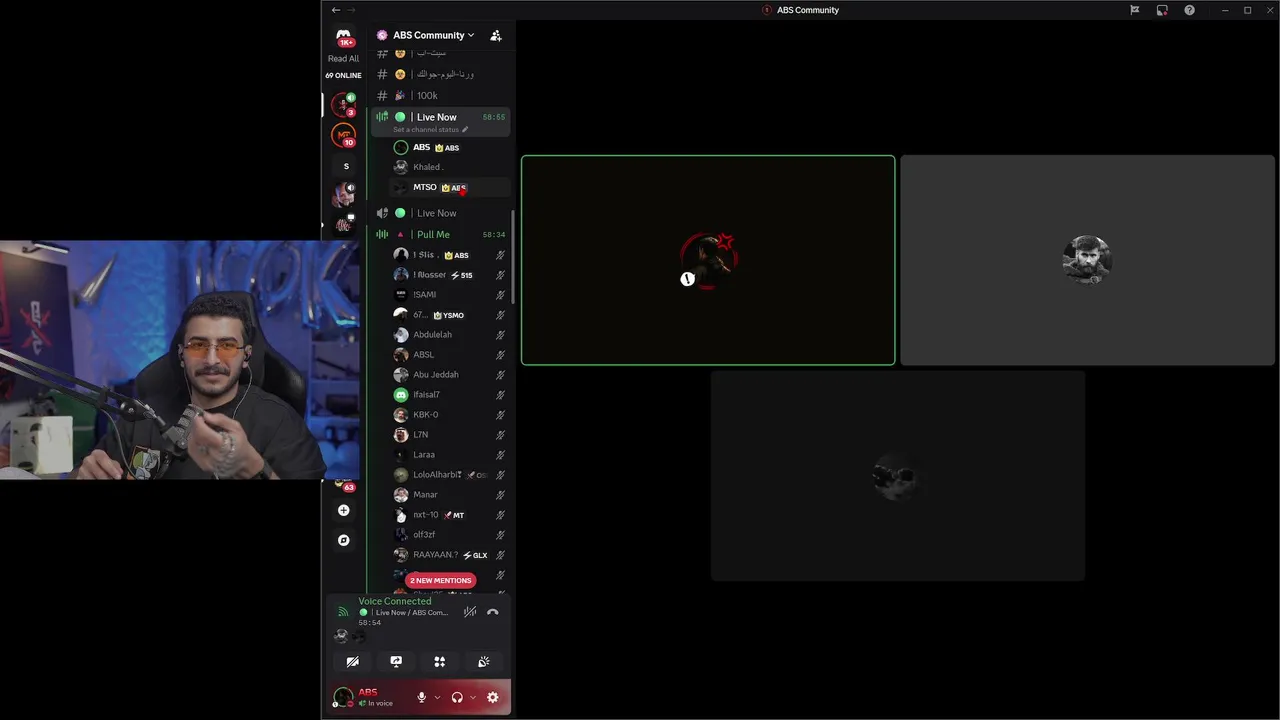Go back with title bar left arrow

[x=336, y=10]
